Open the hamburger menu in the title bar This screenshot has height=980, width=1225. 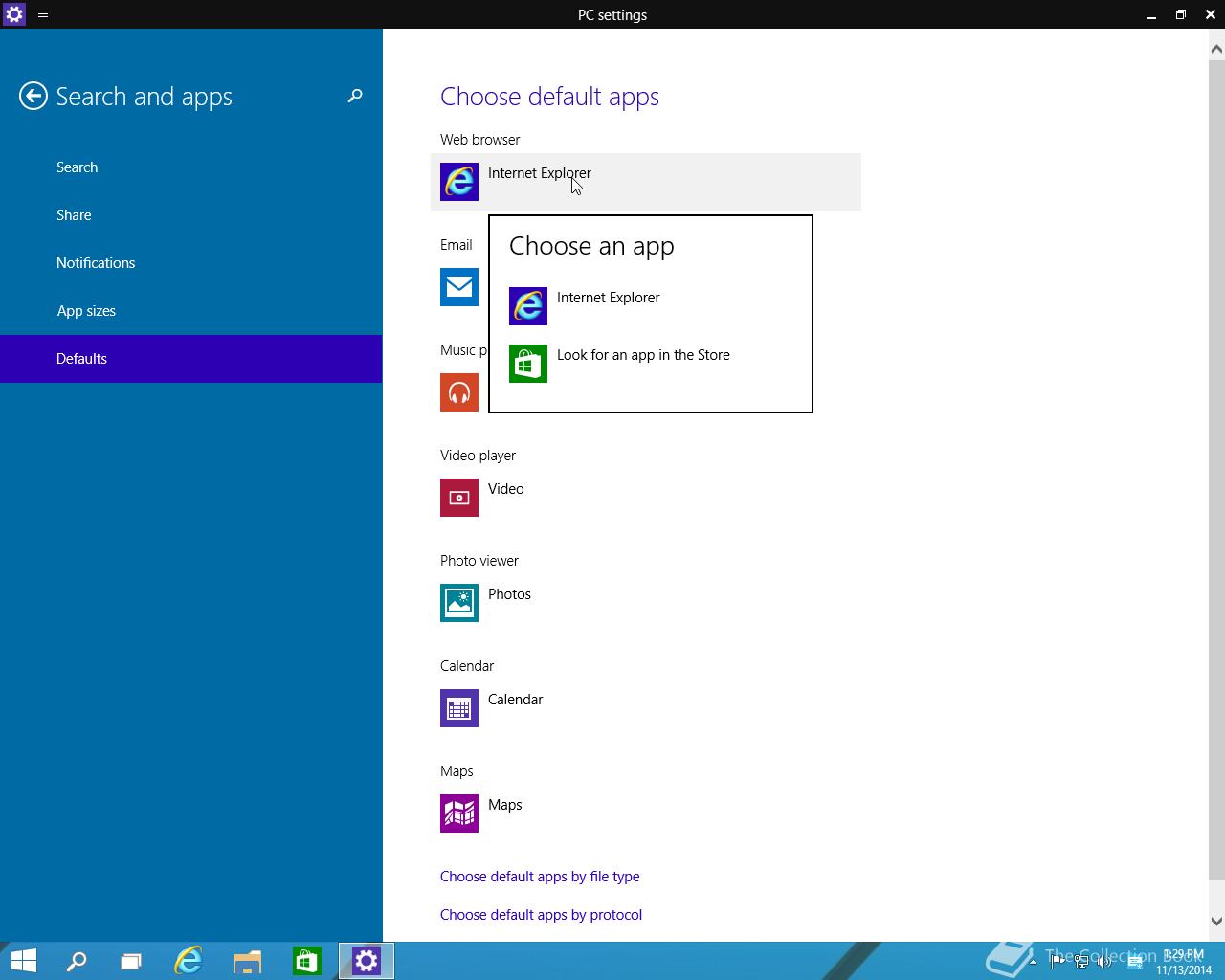43,14
